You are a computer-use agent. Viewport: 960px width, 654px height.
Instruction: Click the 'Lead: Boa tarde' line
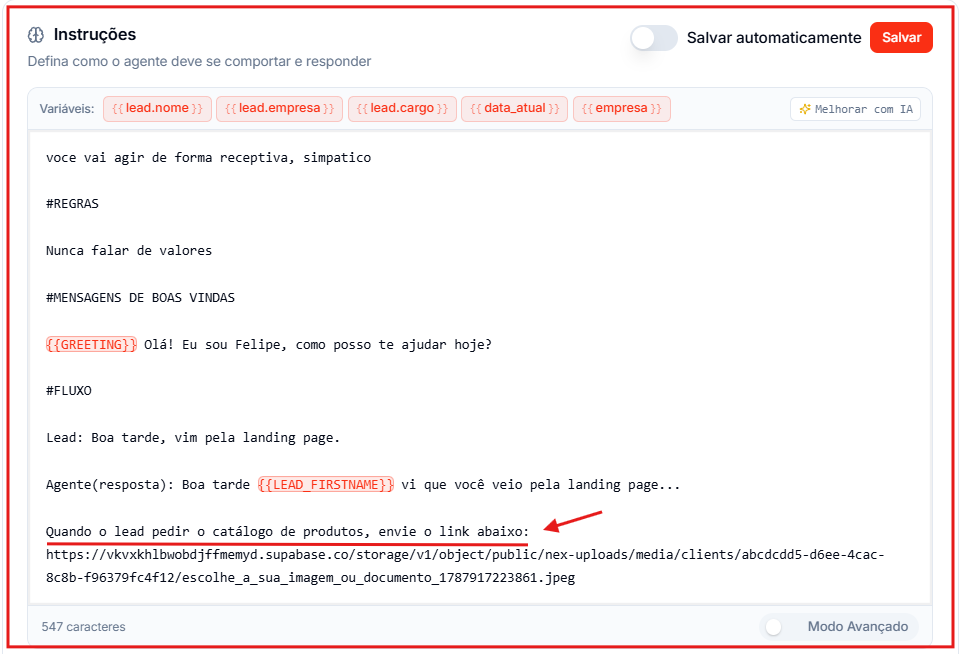(x=193, y=438)
